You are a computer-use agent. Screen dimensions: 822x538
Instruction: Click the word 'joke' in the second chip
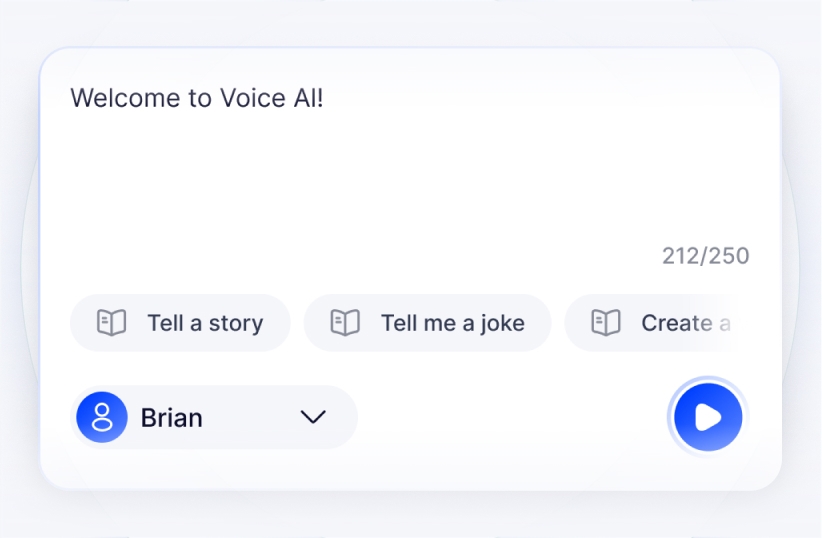502,323
